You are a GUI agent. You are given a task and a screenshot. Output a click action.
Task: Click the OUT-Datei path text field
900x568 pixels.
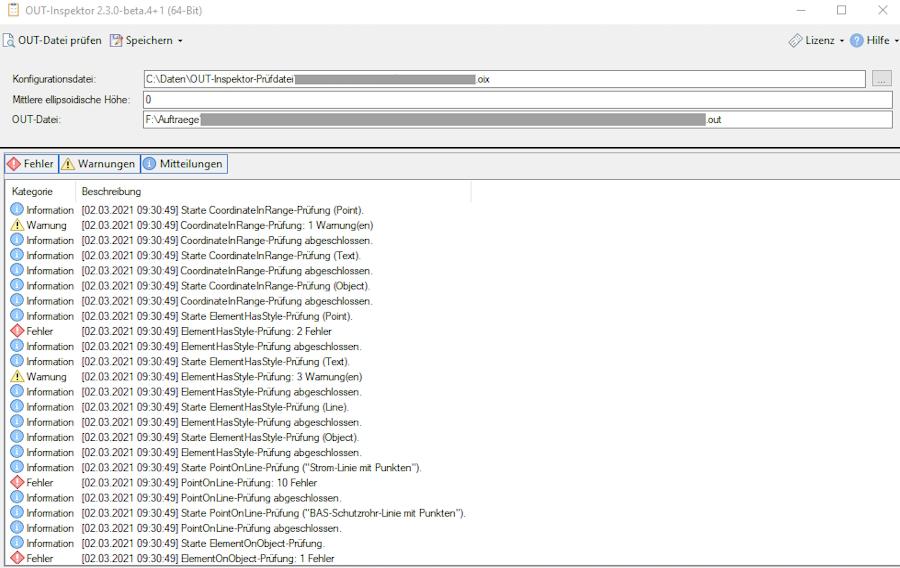(516, 120)
